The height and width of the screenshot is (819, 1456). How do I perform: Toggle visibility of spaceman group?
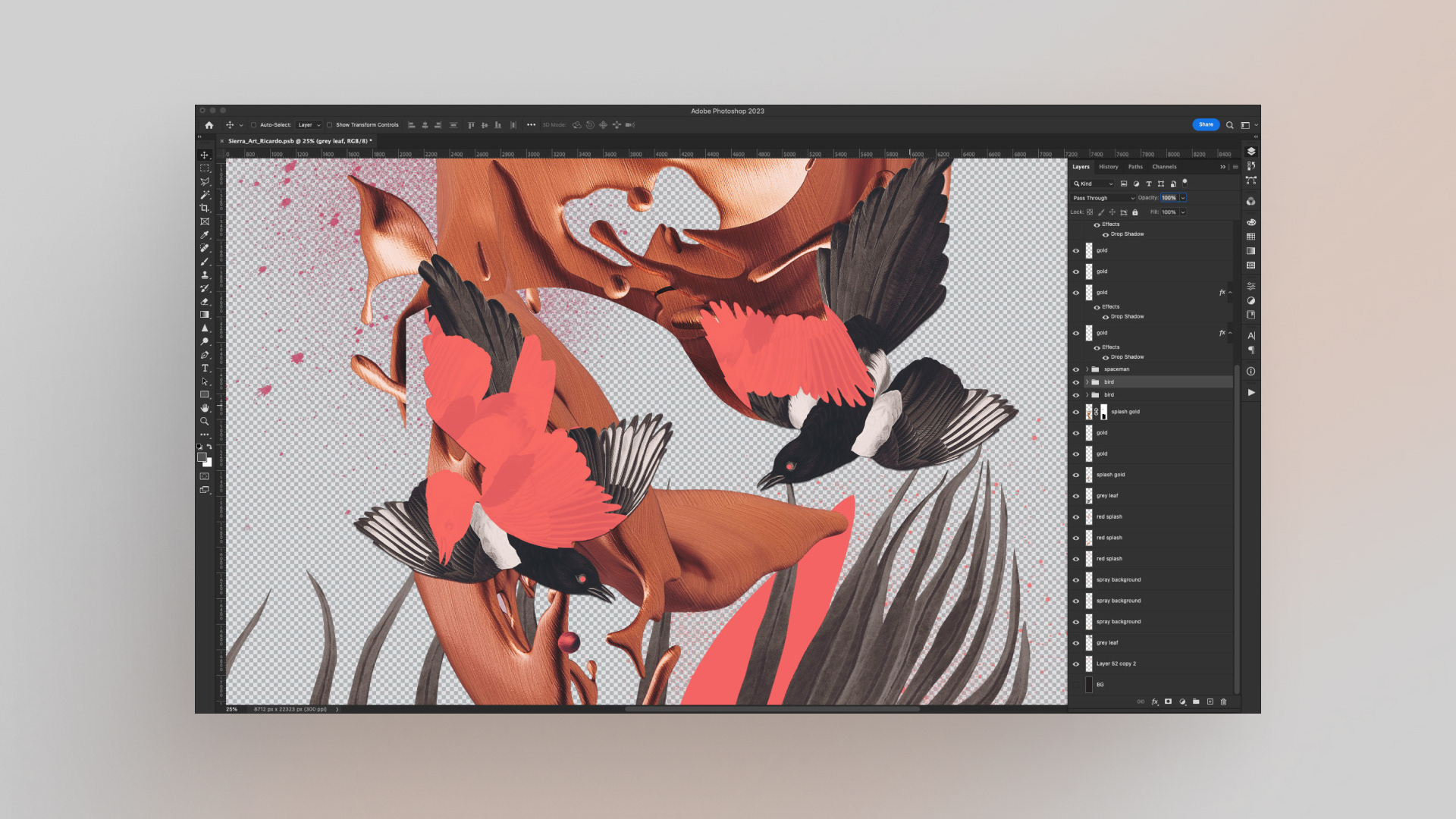[x=1075, y=369]
